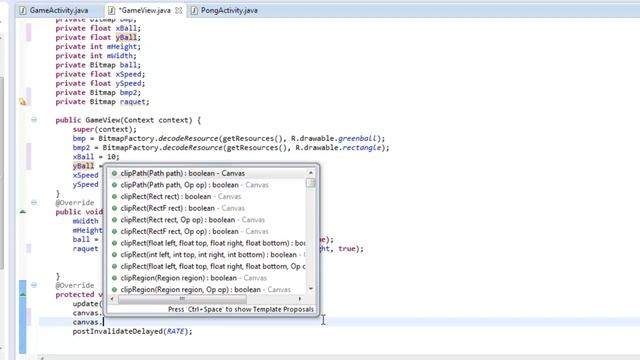Viewport: 640px width, 360px height.
Task: Click the proposal list scroll down arrow
Action: [311, 289]
